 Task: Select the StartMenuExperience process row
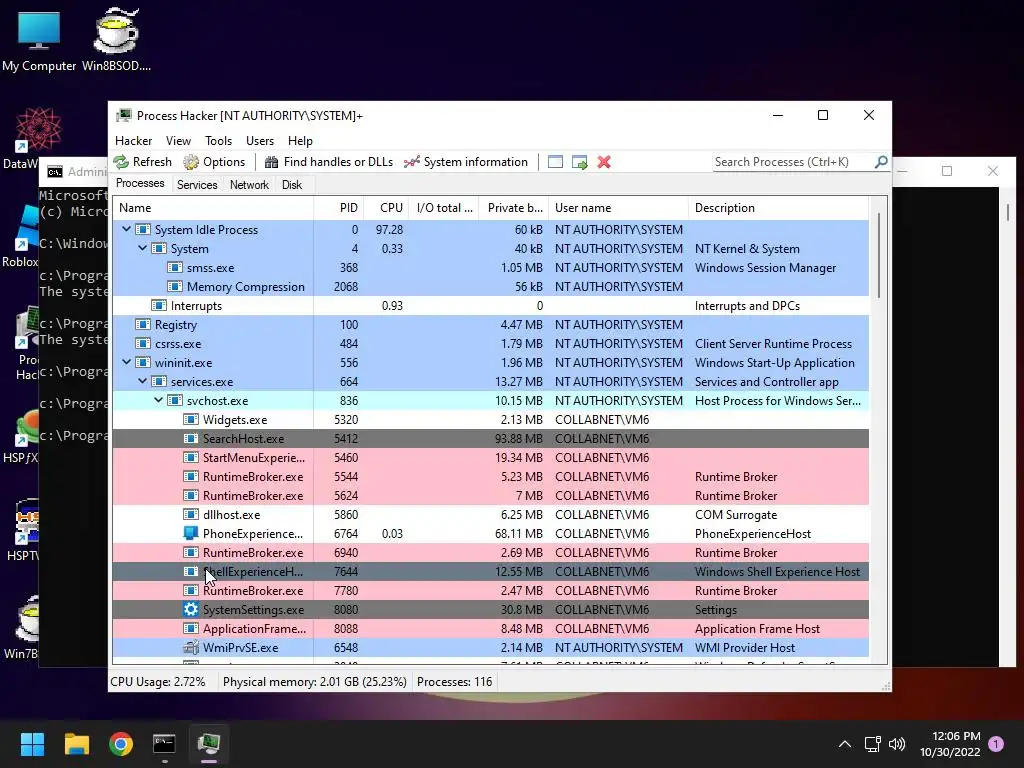pyautogui.click(x=490, y=458)
